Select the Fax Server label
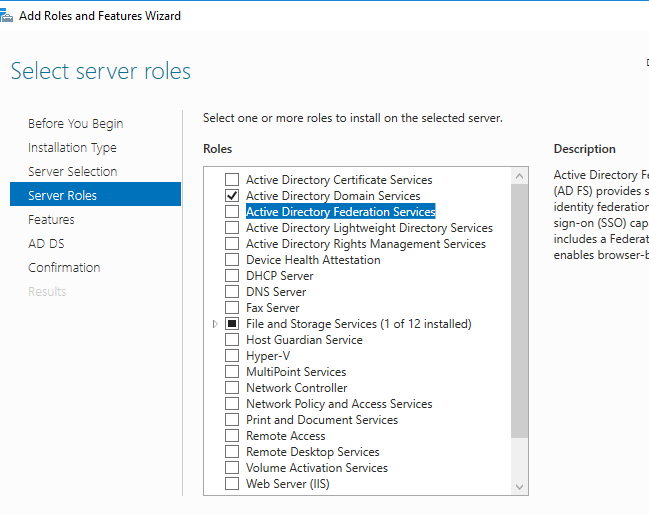This screenshot has width=649, height=515. (x=273, y=308)
